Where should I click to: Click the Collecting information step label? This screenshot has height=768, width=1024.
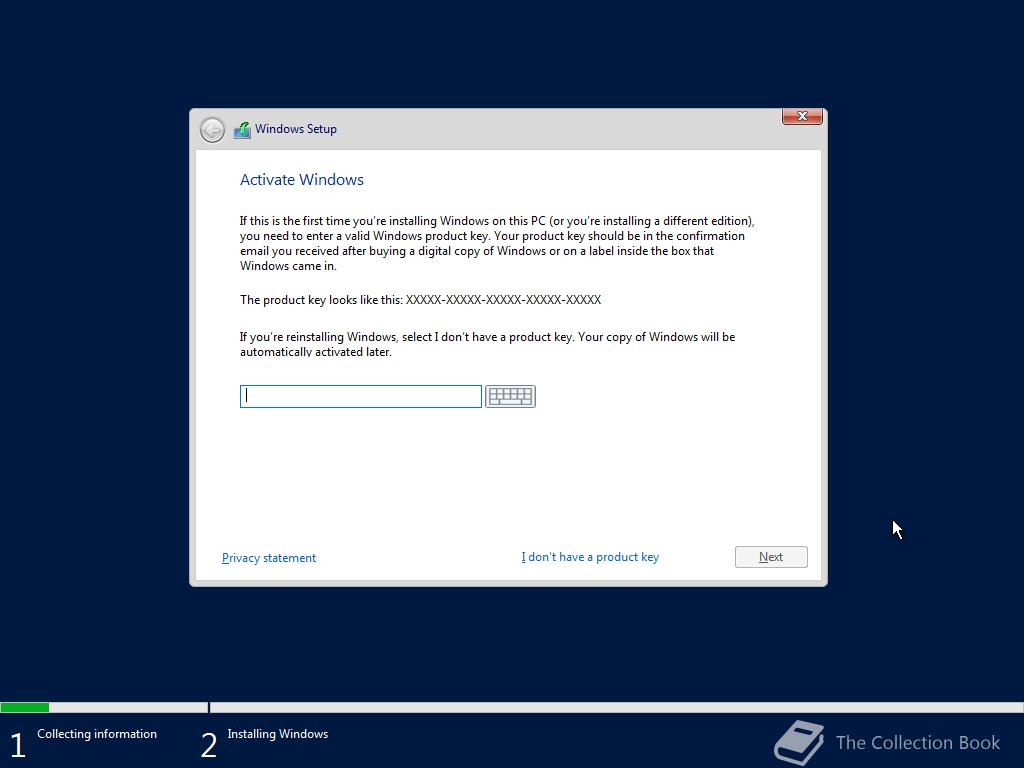click(97, 734)
